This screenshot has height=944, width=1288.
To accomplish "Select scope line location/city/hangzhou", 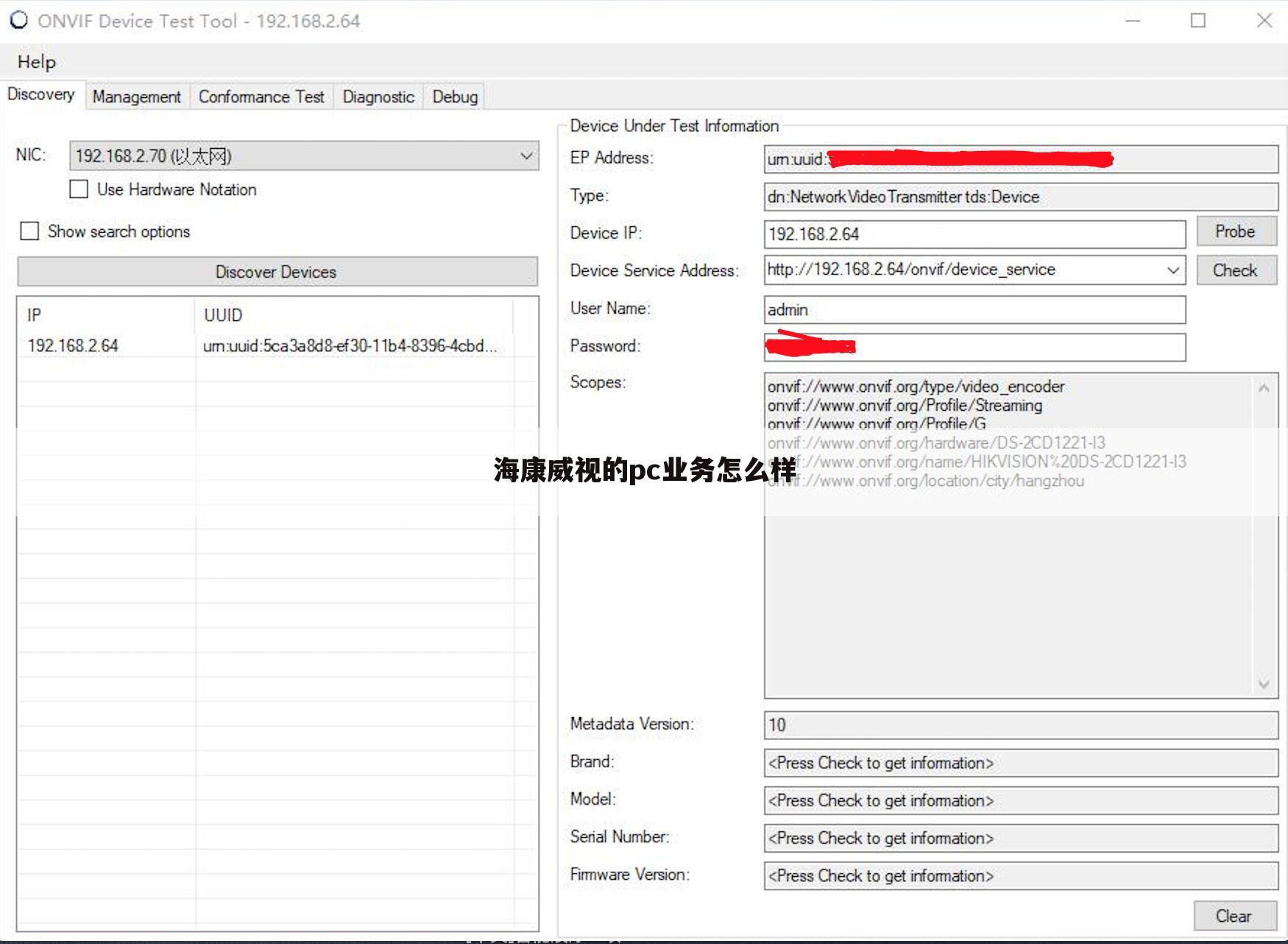I will pyautogui.click(x=925, y=481).
